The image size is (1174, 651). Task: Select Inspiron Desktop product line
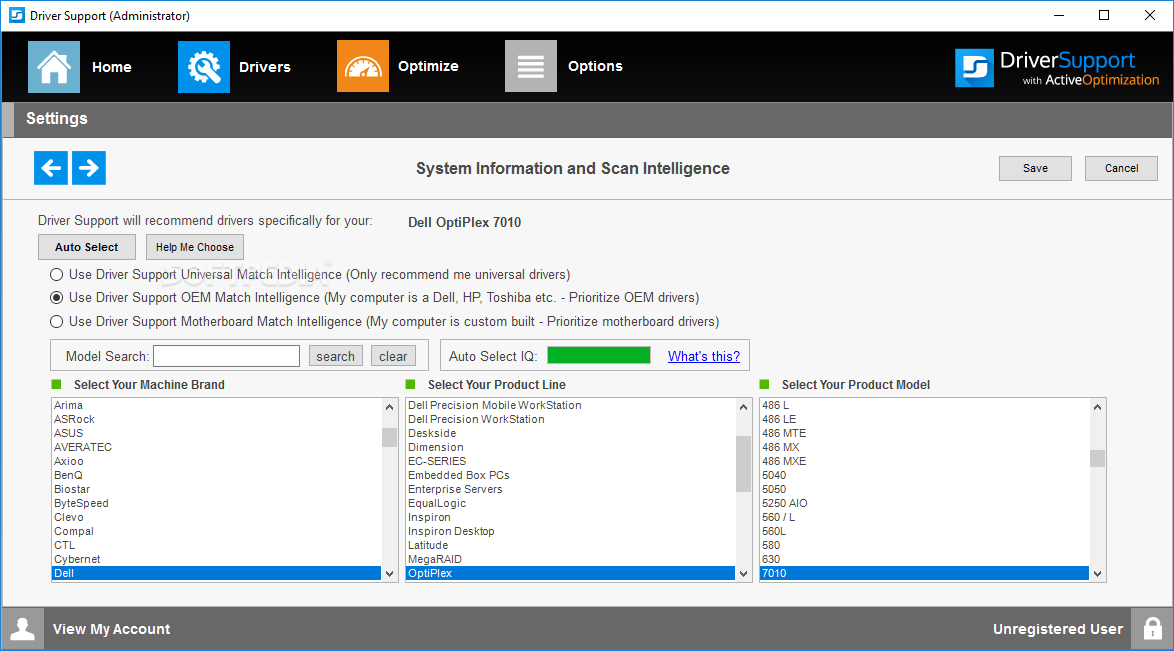[x=571, y=531]
